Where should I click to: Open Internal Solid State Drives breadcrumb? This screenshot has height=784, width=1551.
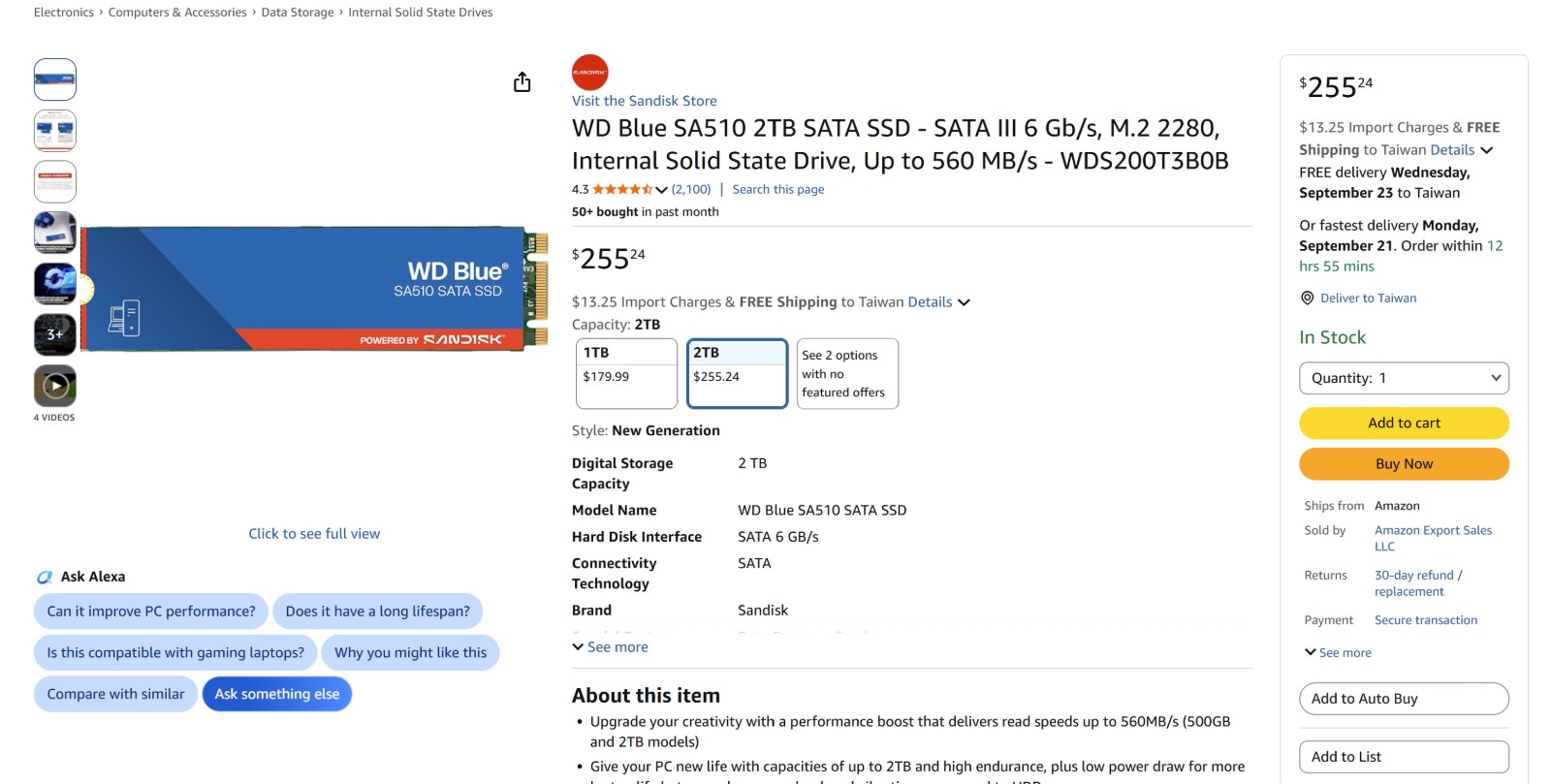[421, 13]
